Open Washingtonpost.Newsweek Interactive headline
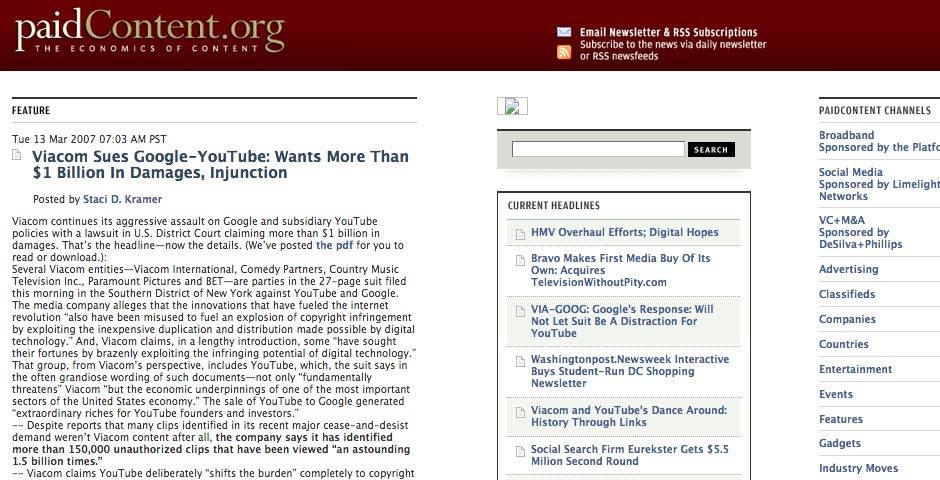 (630, 372)
